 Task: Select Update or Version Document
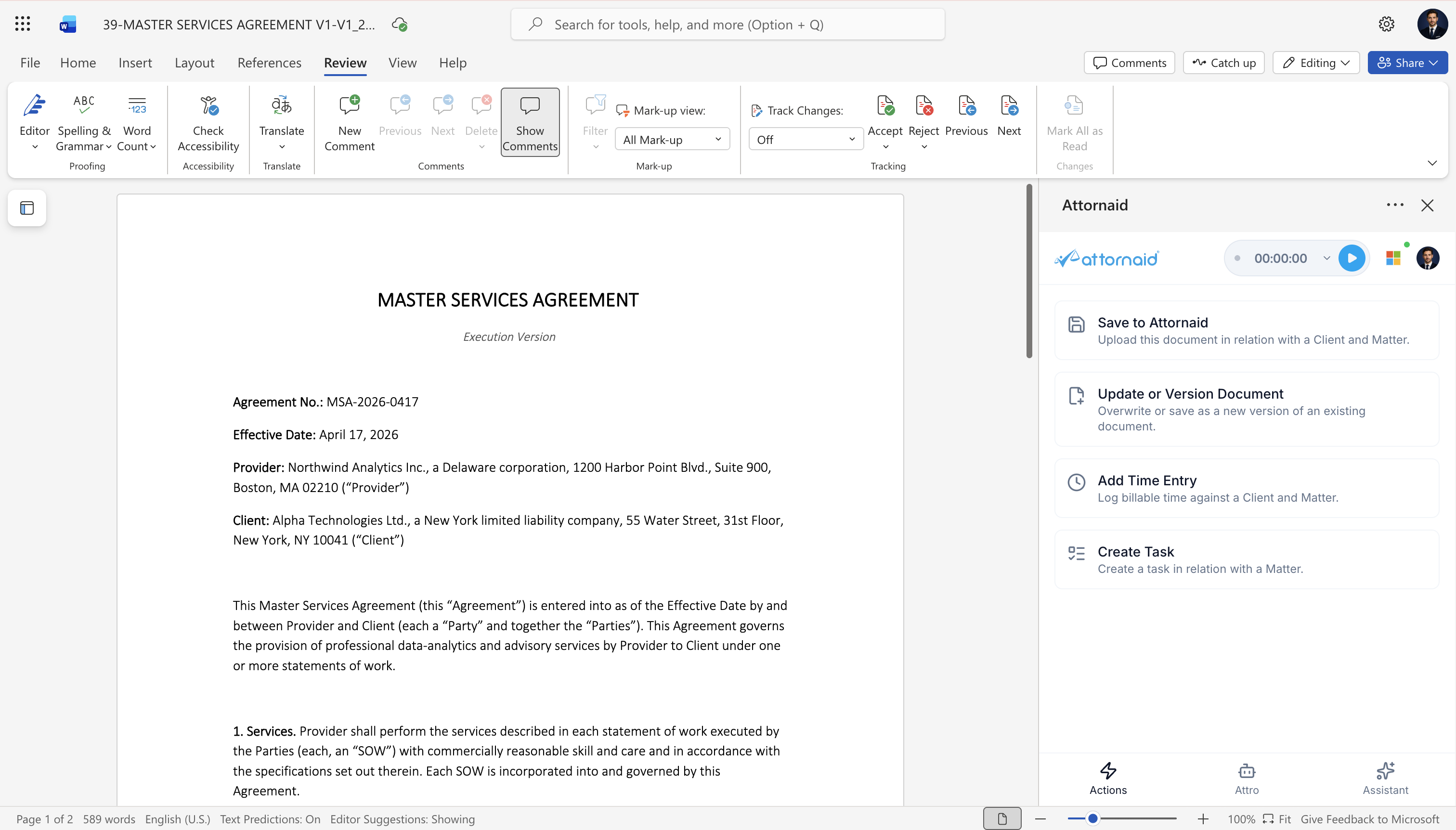1246,409
